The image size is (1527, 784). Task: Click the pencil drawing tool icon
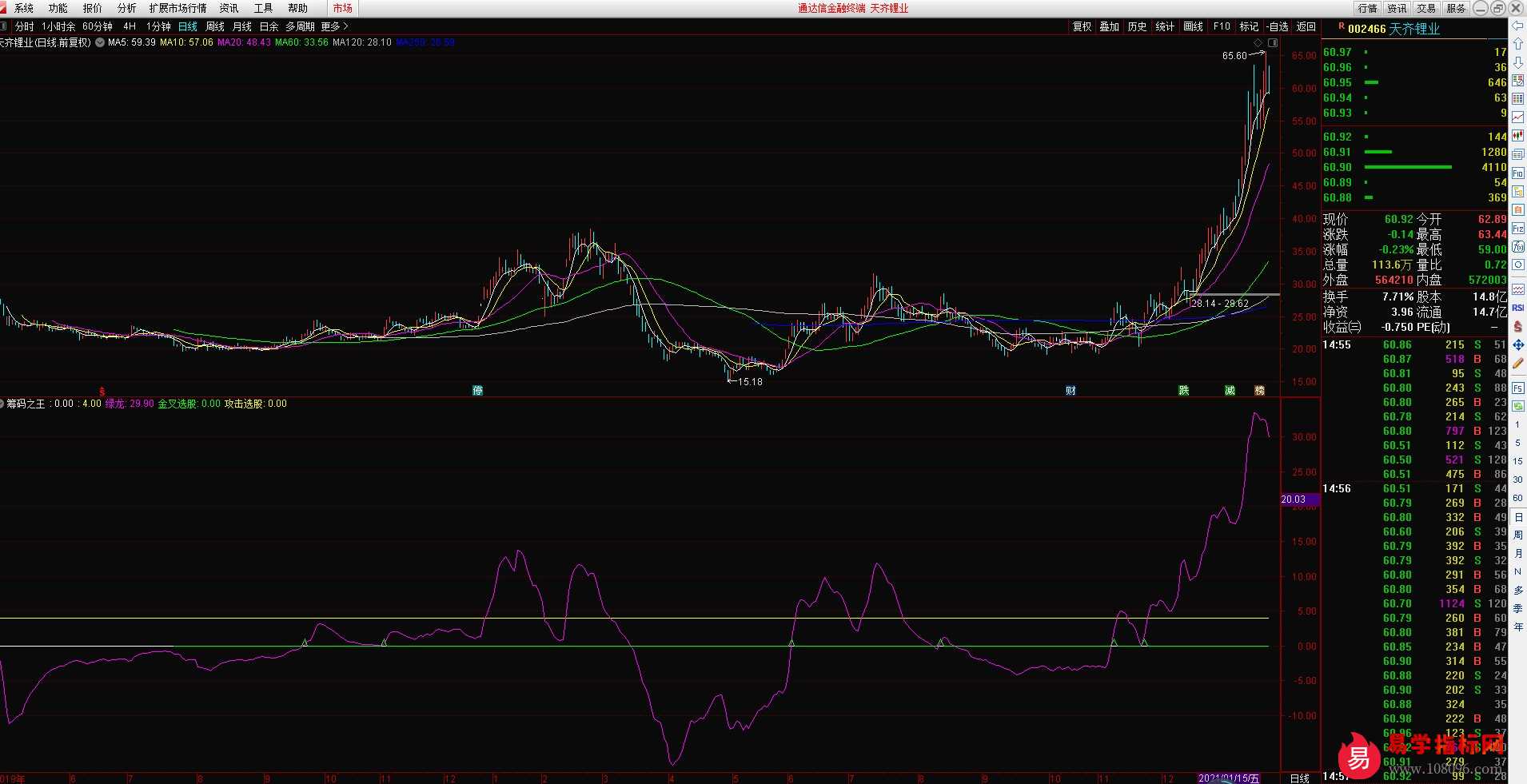1517,364
